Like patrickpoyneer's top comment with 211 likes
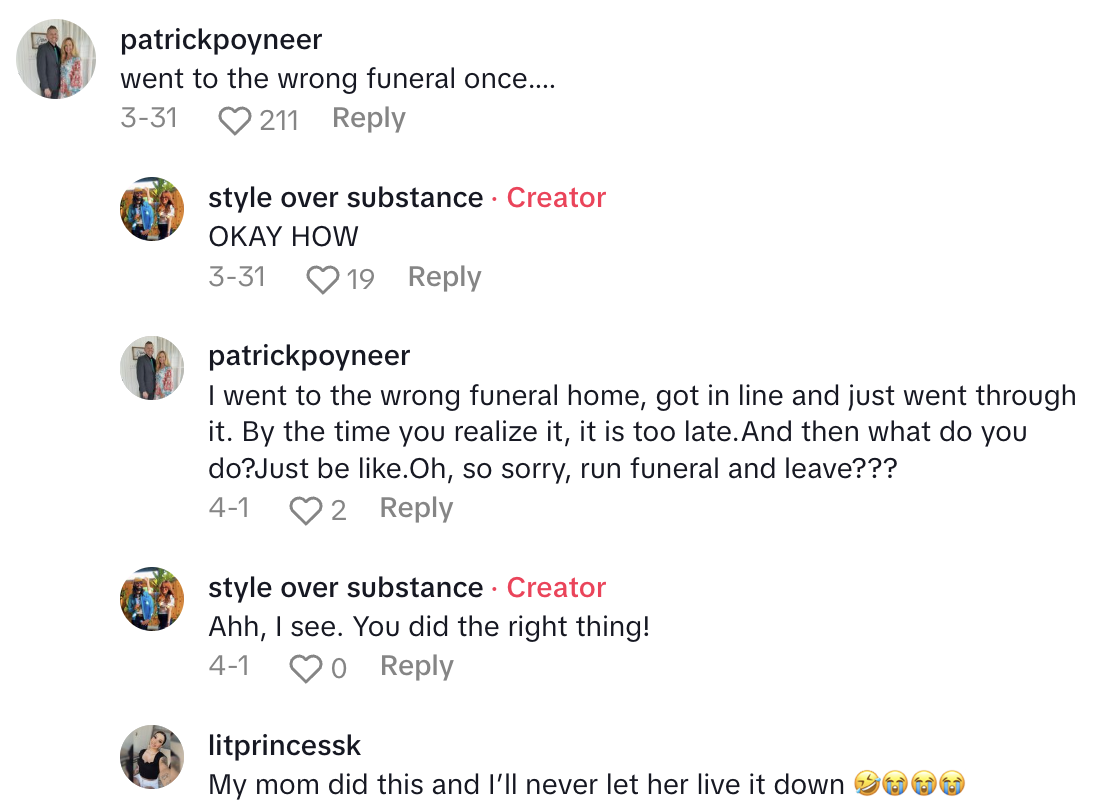This screenshot has height=810, width=1102. [233, 119]
